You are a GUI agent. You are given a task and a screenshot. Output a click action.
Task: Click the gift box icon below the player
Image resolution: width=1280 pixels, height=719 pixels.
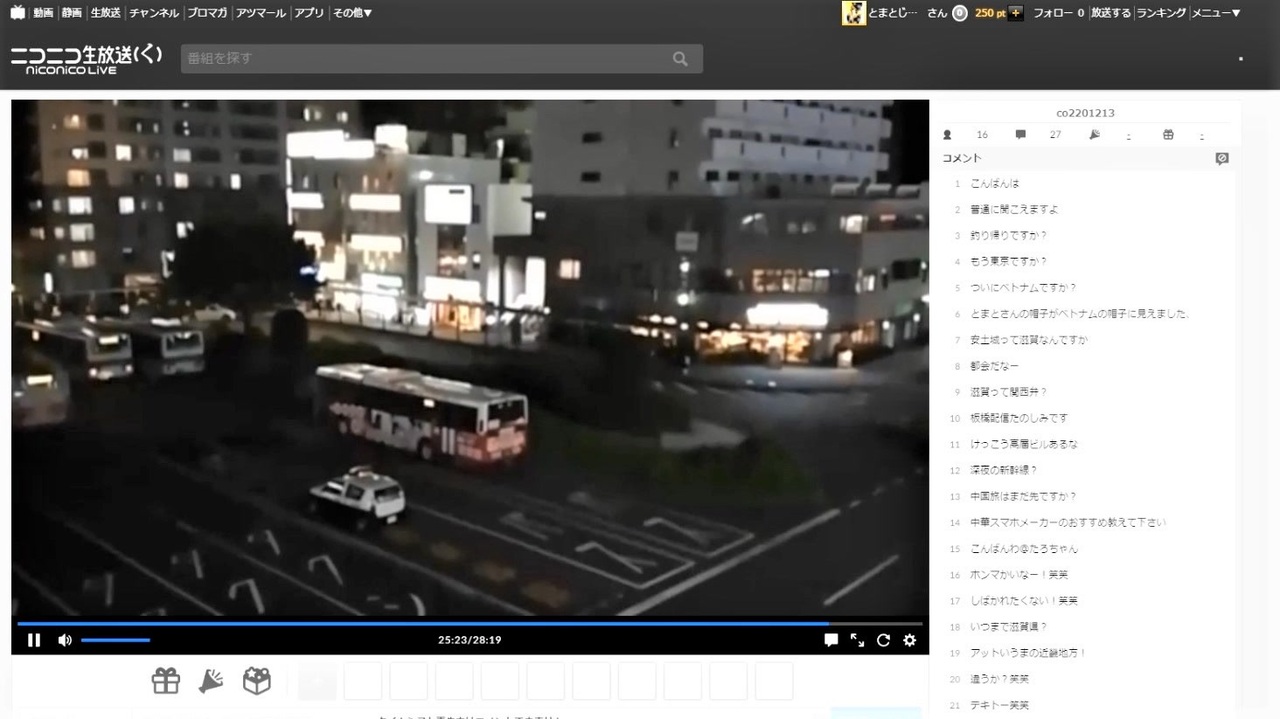click(166, 681)
